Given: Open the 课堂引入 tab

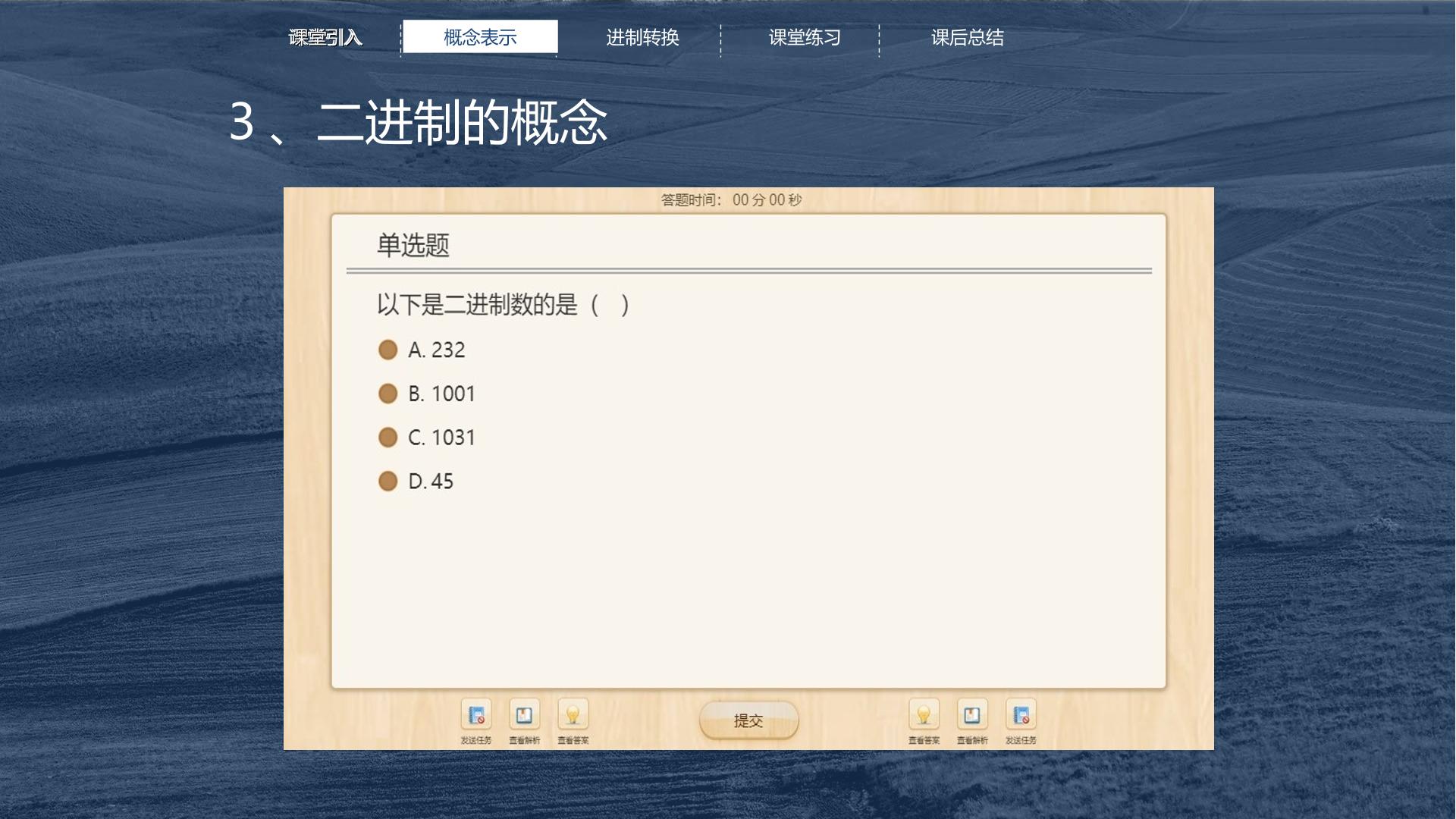Looking at the screenshot, I should click(325, 37).
